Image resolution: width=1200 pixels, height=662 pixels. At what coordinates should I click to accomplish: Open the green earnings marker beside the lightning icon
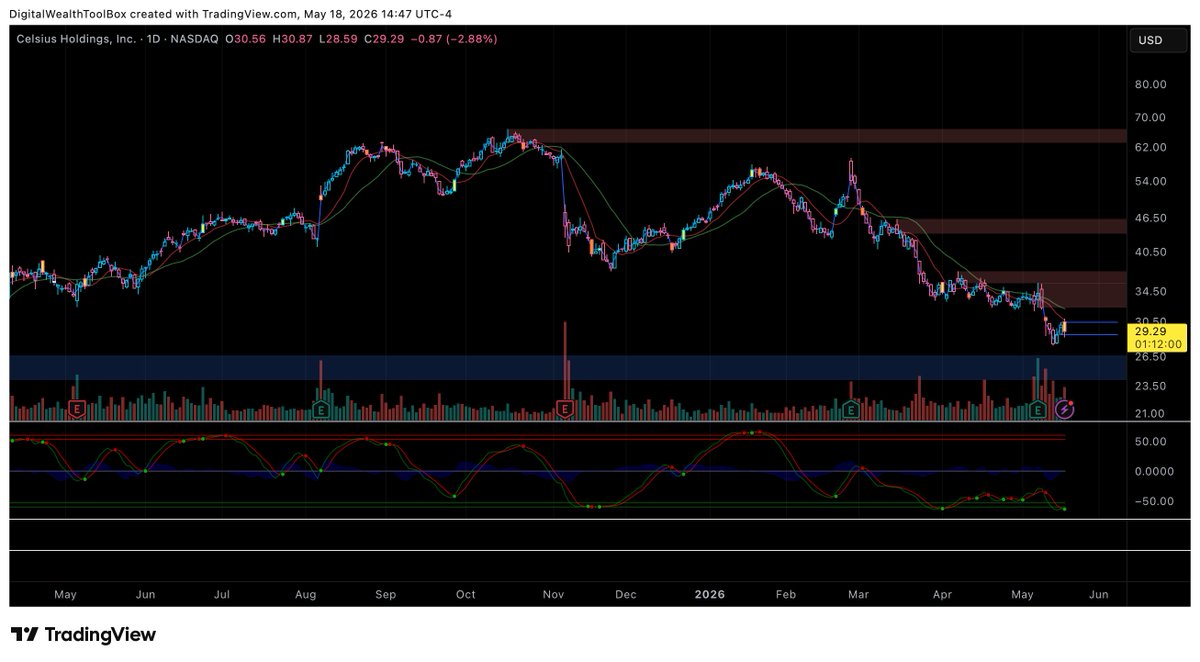(x=1039, y=410)
